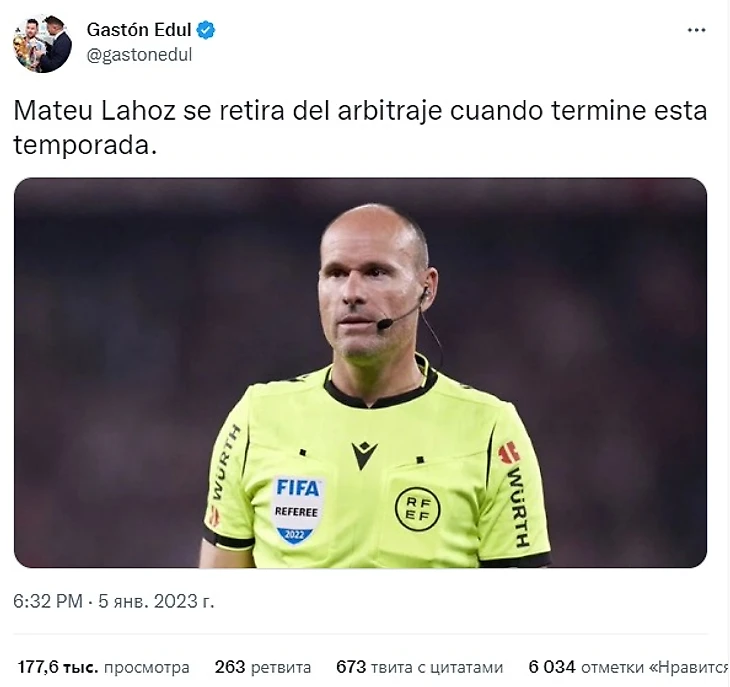Click Gastón Edul's profile avatar
The image size is (730, 687).
coord(42,44)
